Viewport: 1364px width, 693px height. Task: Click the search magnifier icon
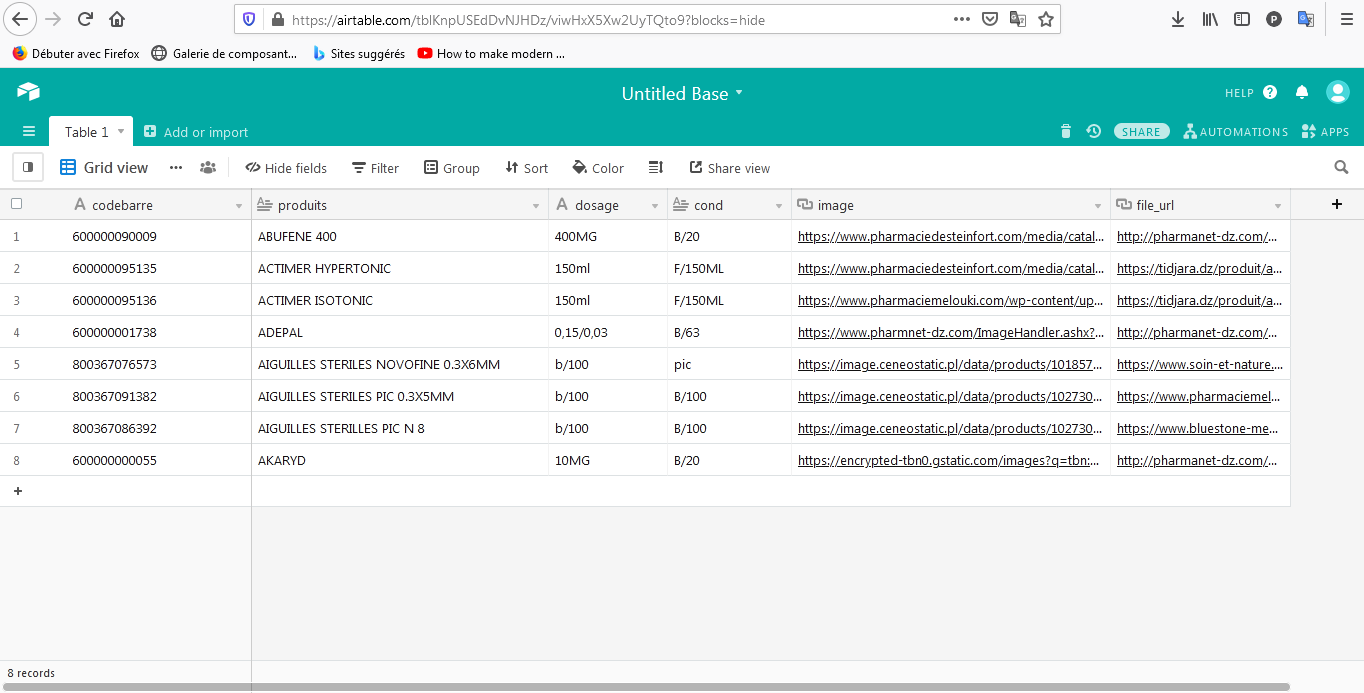[x=1342, y=167]
